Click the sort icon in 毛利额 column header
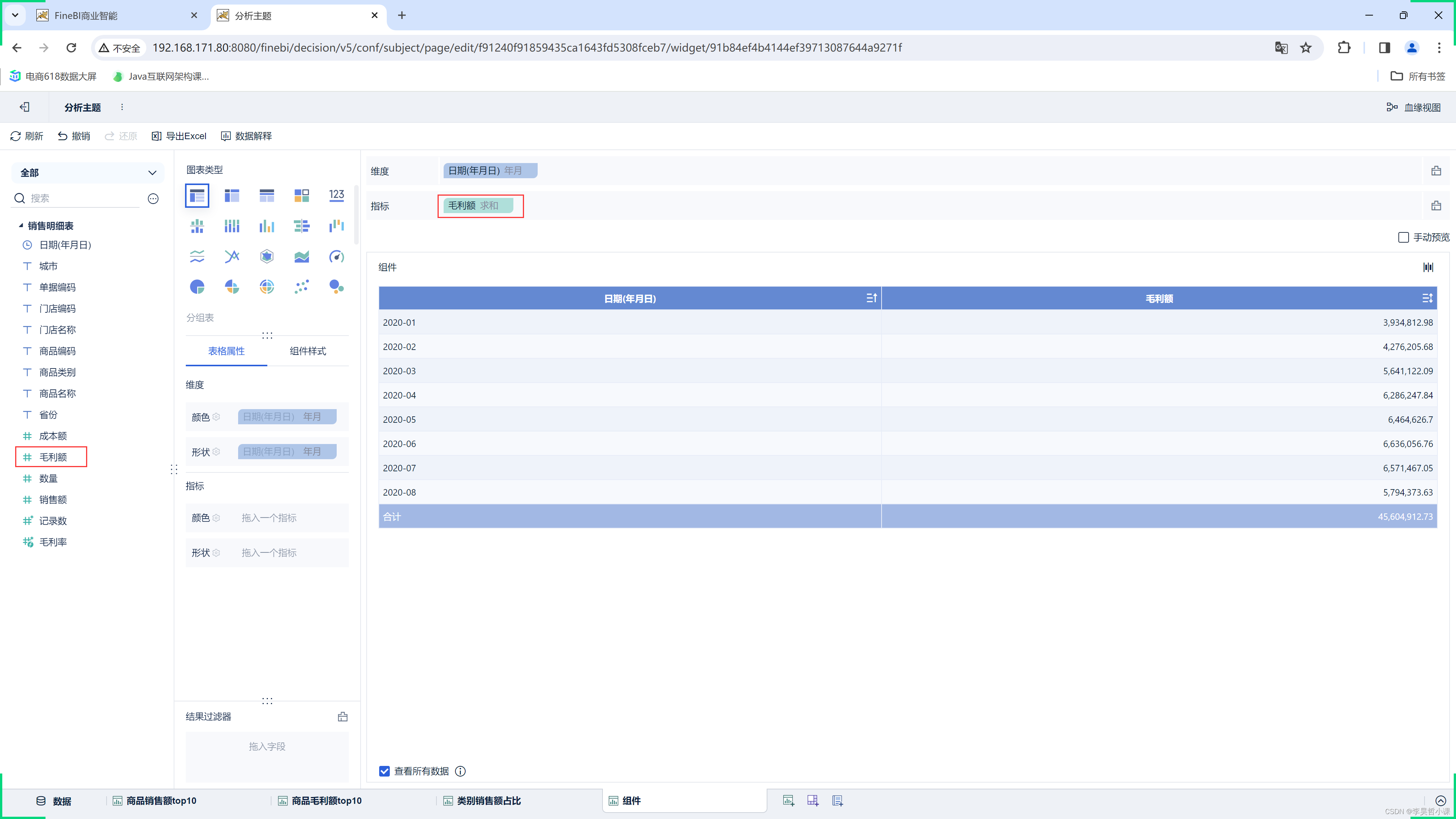 1428,298
